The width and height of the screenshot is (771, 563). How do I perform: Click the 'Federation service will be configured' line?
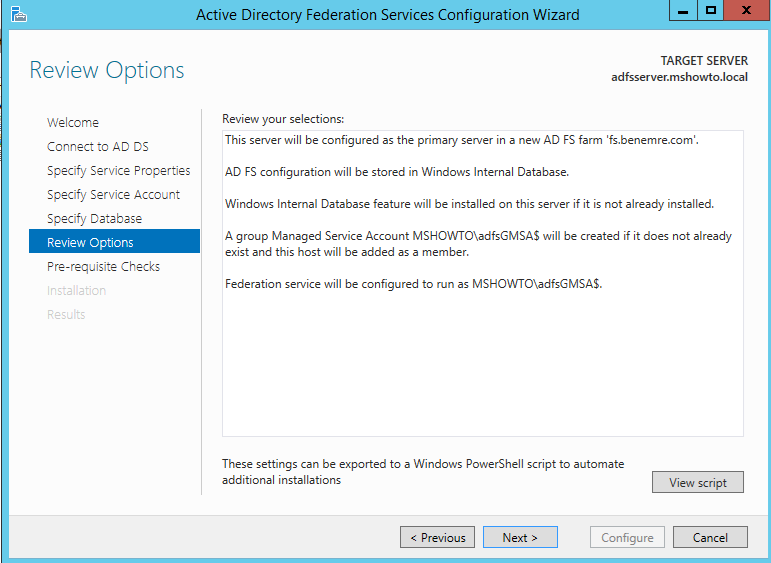pos(414,284)
